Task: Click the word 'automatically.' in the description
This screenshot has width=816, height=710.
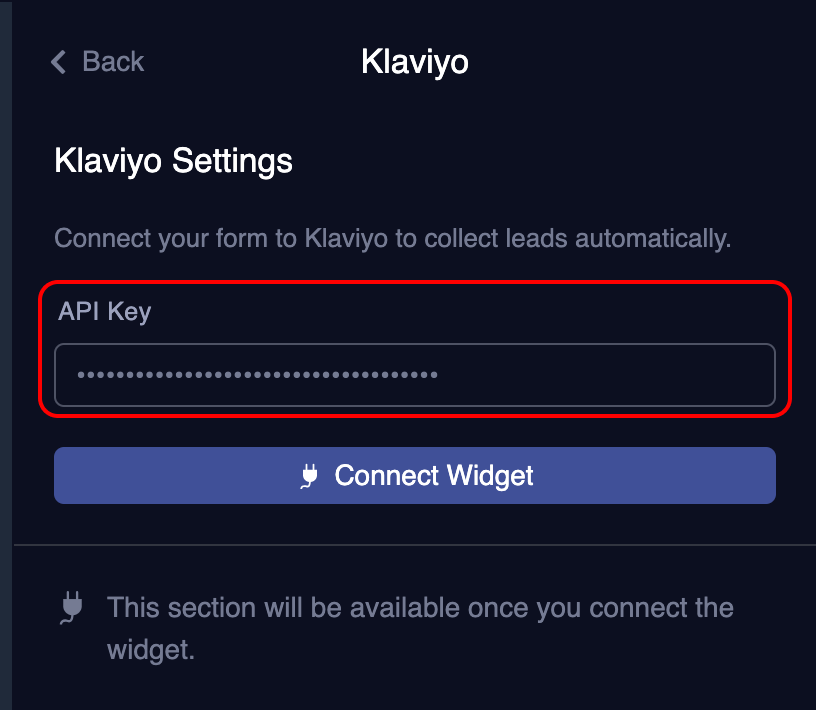Action: click(653, 239)
